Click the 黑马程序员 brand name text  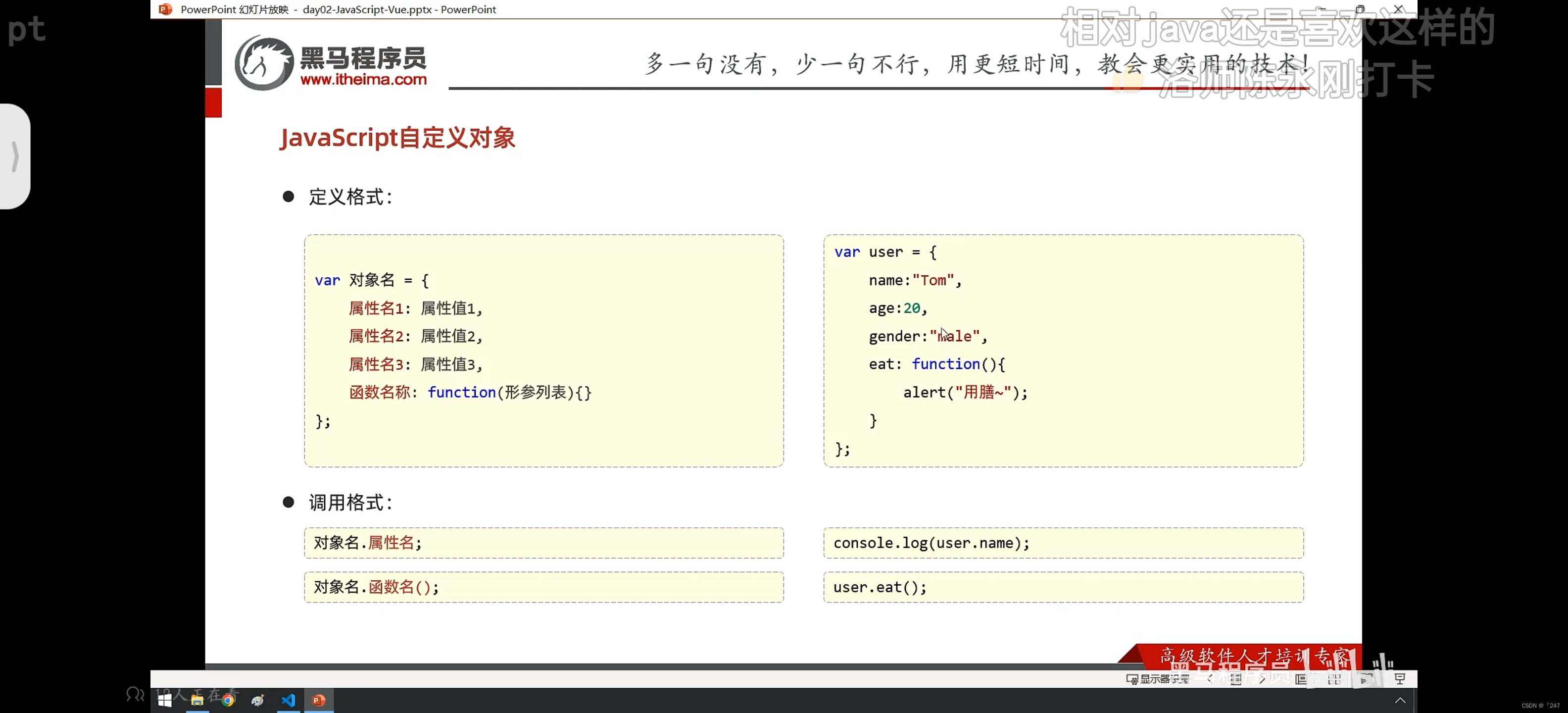(363, 58)
